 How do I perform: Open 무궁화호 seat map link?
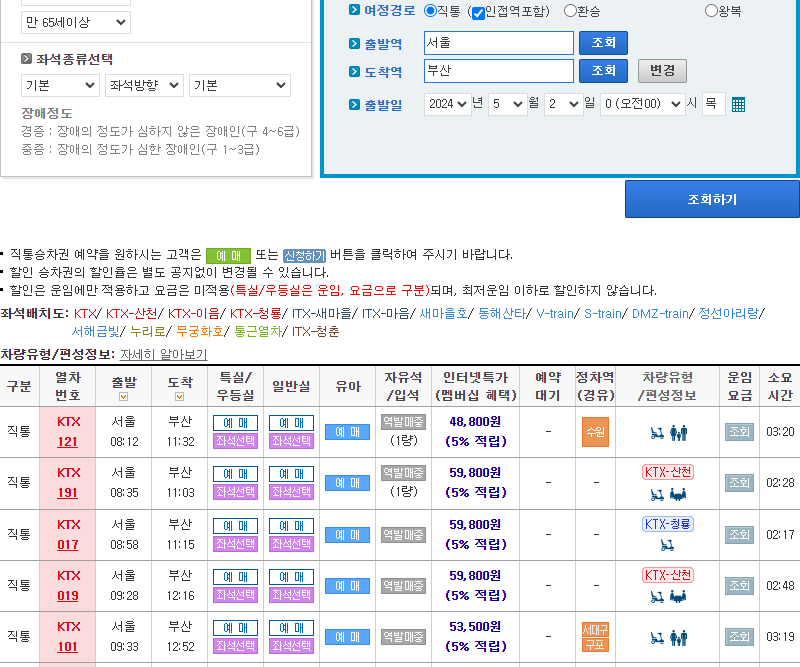(200, 332)
